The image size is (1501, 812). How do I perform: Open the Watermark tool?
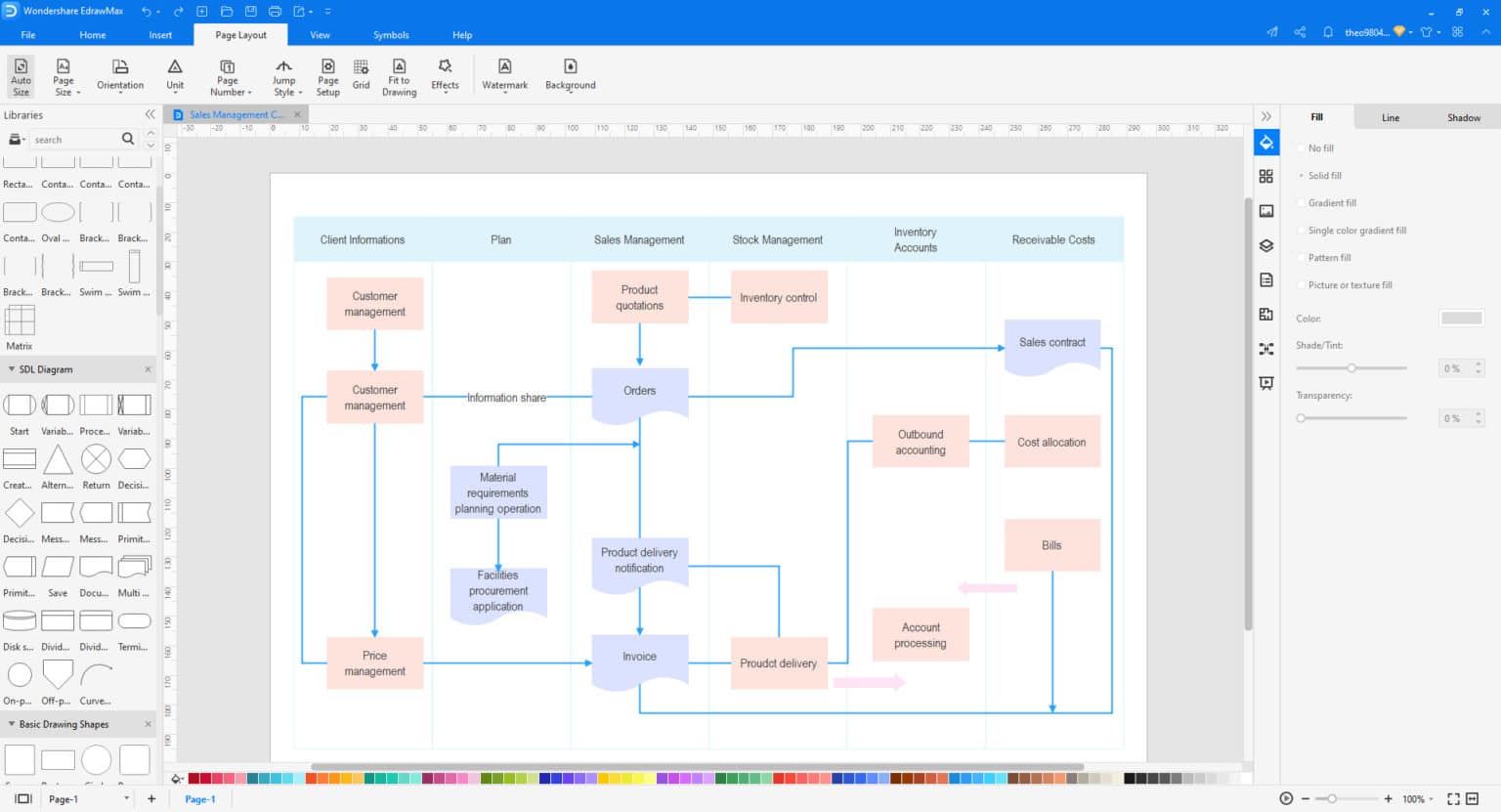click(x=504, y=75)
